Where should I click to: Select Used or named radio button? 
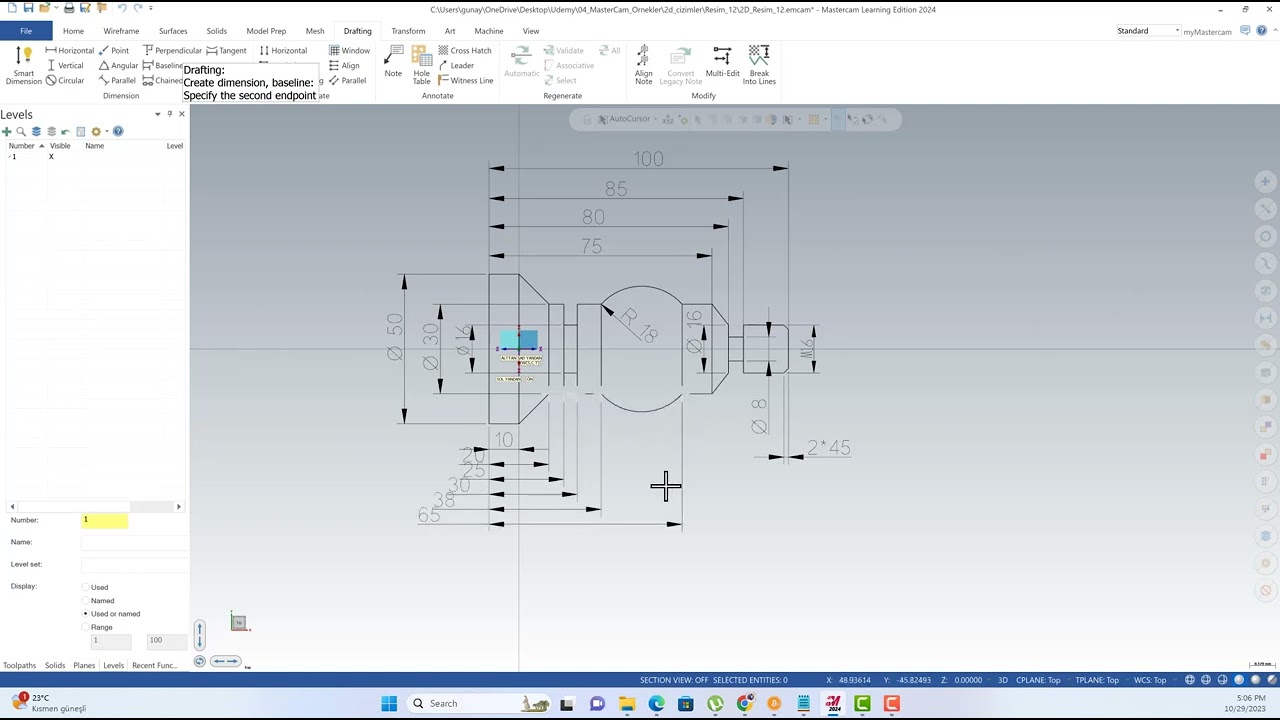[x=85, y=614]
